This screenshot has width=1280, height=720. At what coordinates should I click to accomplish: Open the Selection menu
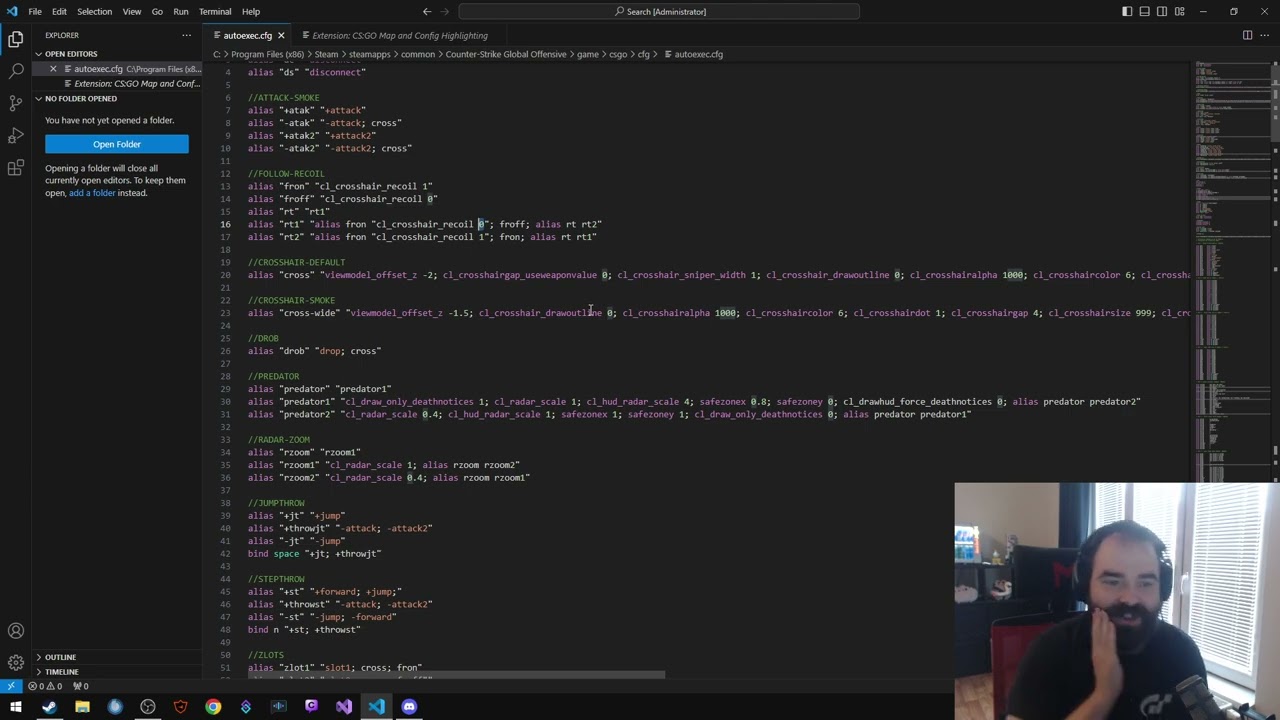pos(94,12)
